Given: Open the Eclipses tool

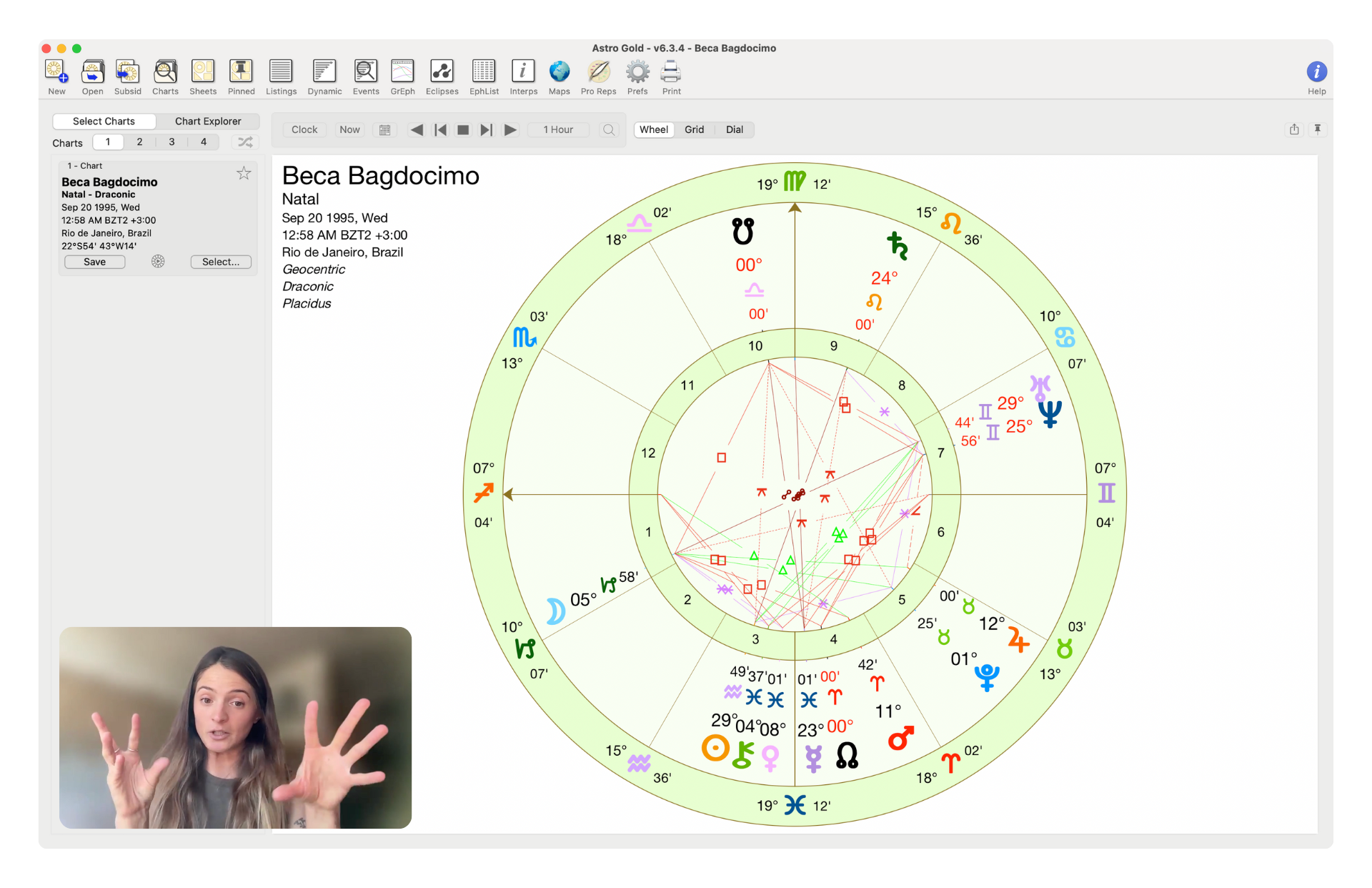Looking at the screenshot, I should coord(442,77).
